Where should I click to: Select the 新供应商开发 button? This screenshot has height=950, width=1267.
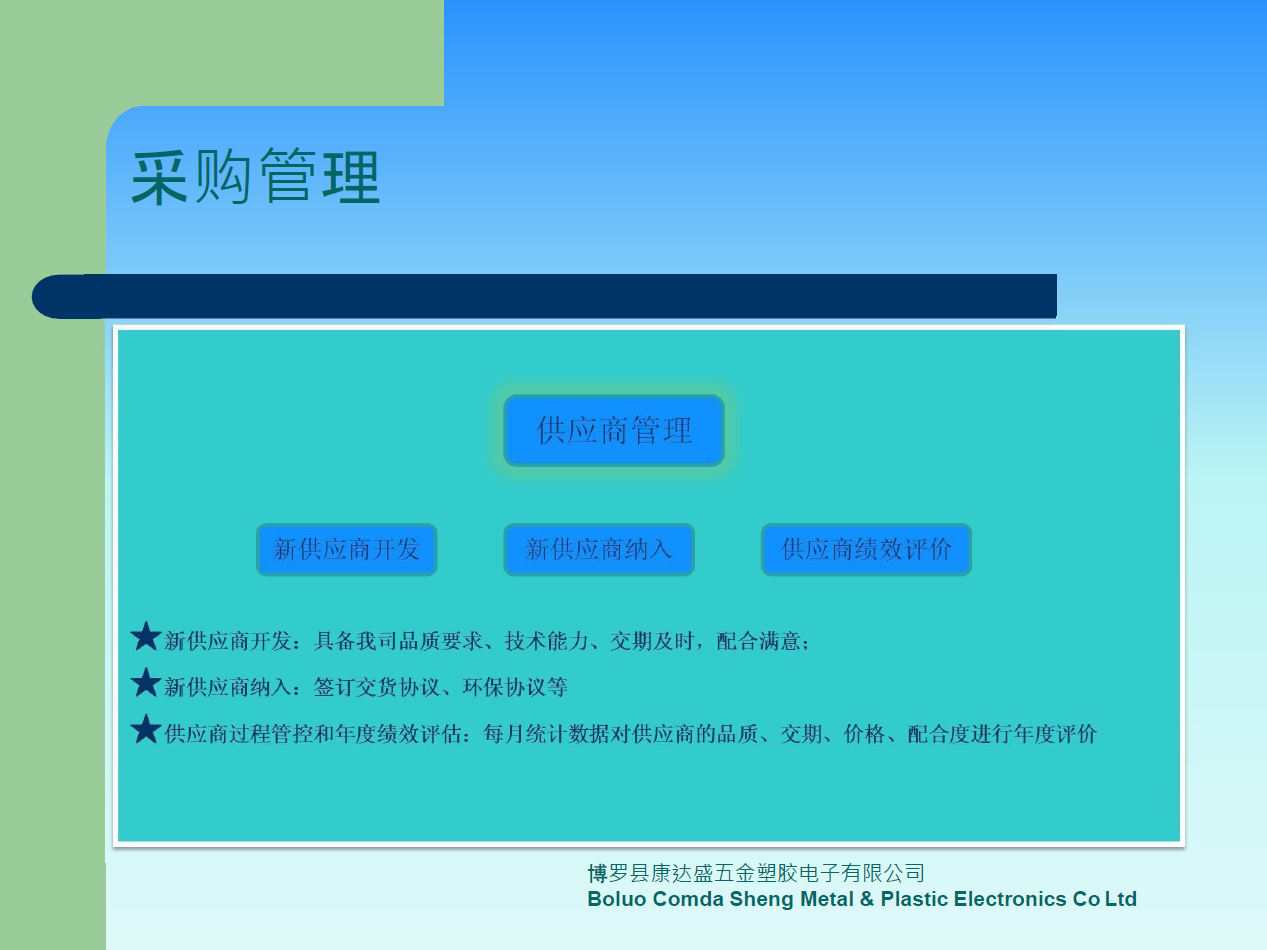(x=346, y=549)
